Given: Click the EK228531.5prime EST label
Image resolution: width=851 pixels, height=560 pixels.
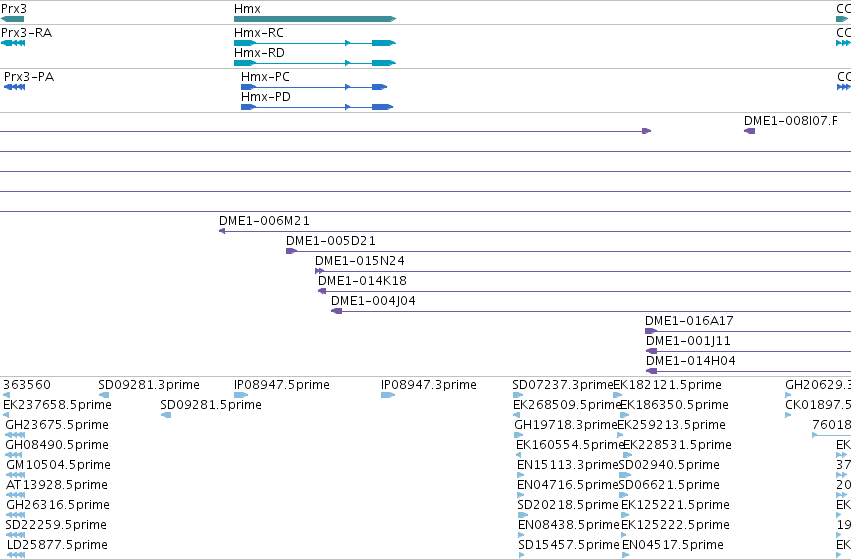Looking at the screenshot, I should coord(677,446).
